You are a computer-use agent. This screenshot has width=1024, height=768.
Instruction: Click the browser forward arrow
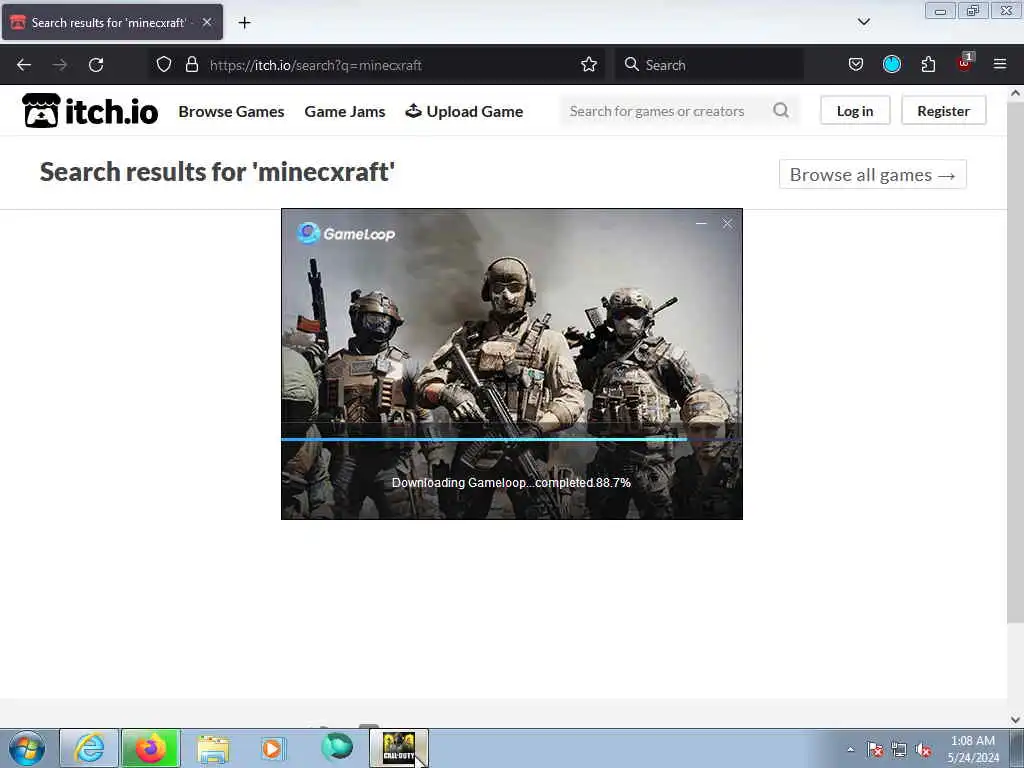click(60, 65)
